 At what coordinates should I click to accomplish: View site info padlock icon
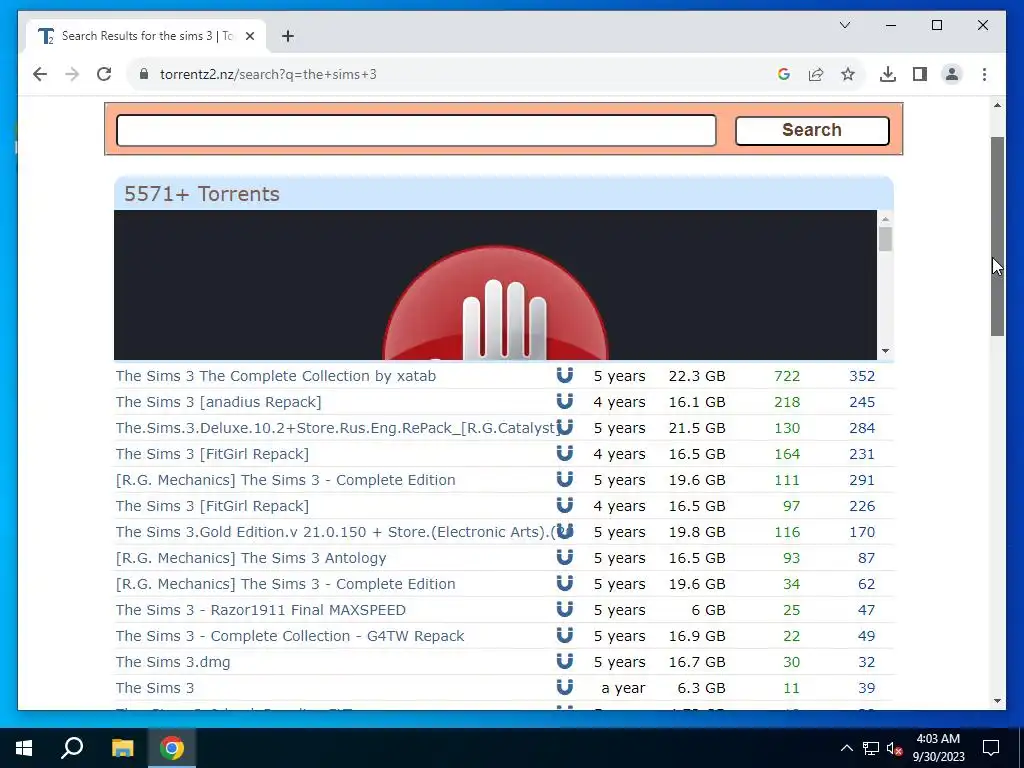[x=144, y=74]
